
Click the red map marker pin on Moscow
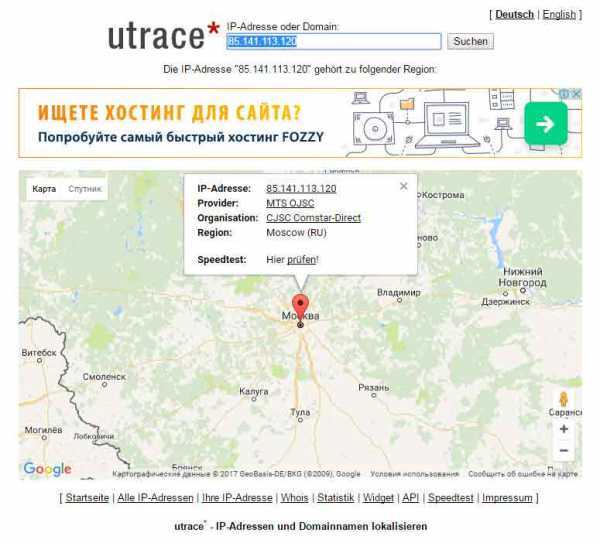(x=300, y=308)
